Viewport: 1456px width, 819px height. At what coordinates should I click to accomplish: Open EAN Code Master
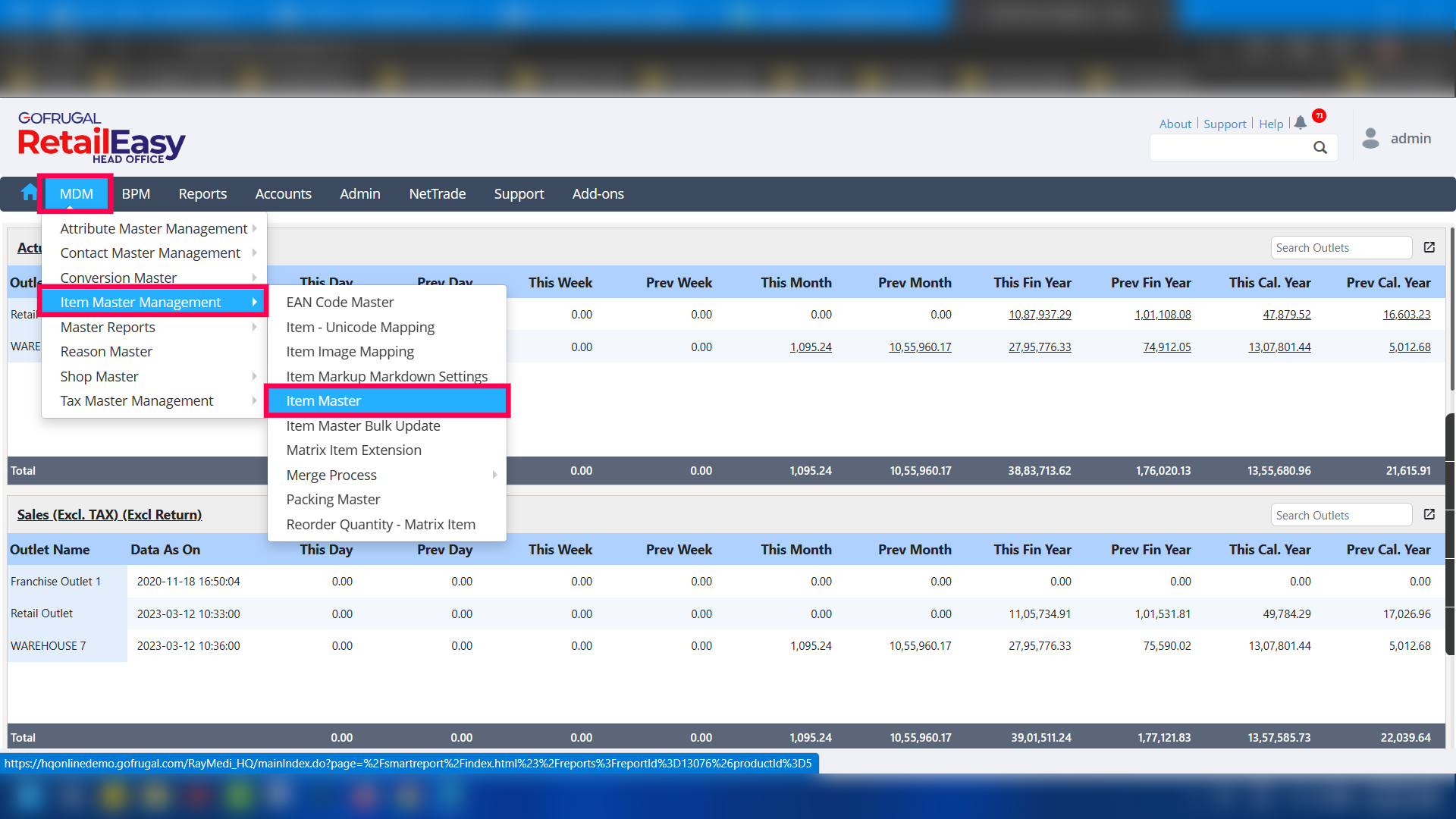point(340,303)
